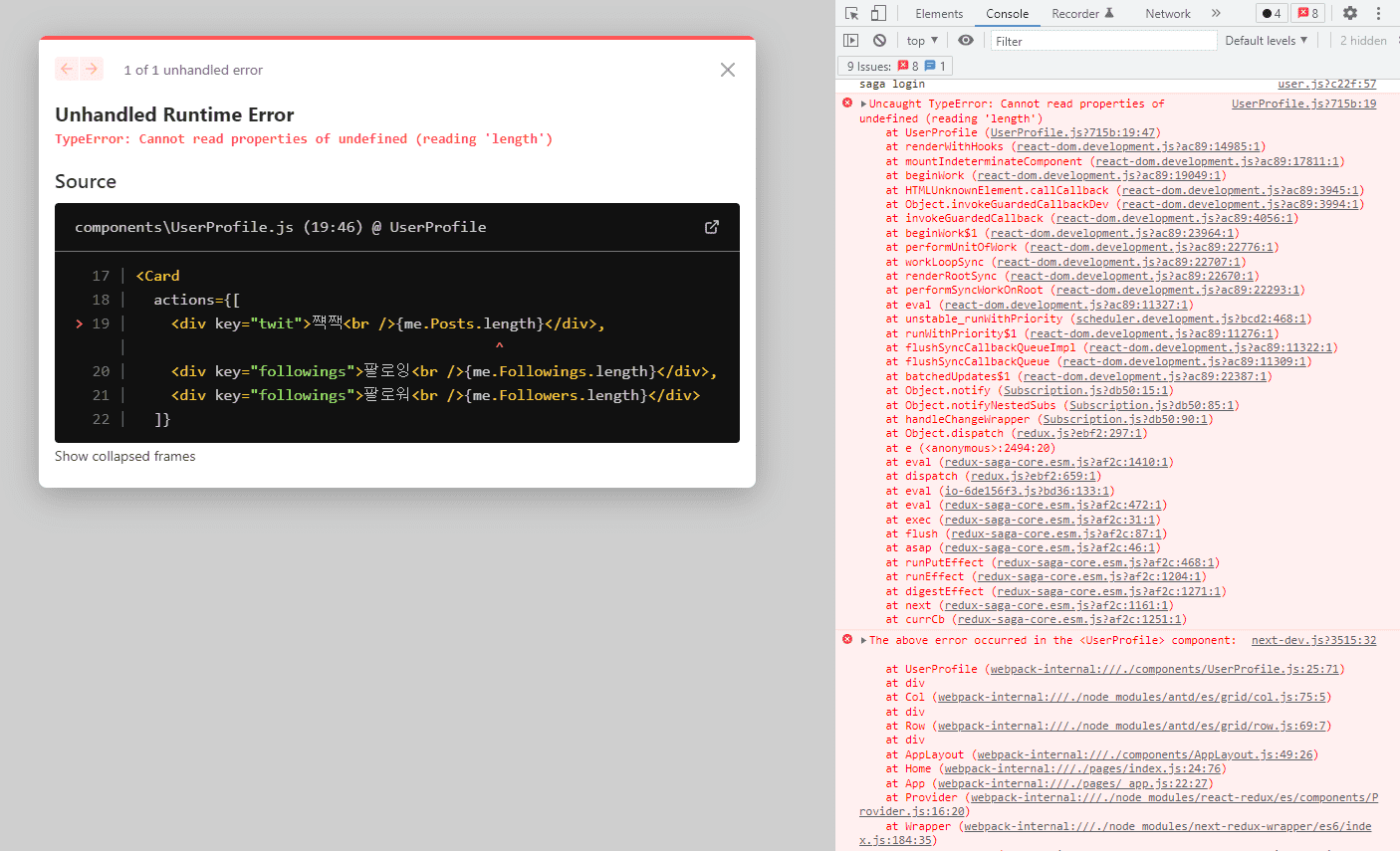This screenshot has width=1400, height=851.
Task: Click the 'Unhandled Runtime Error' heading
Action: tap(174, 114)
